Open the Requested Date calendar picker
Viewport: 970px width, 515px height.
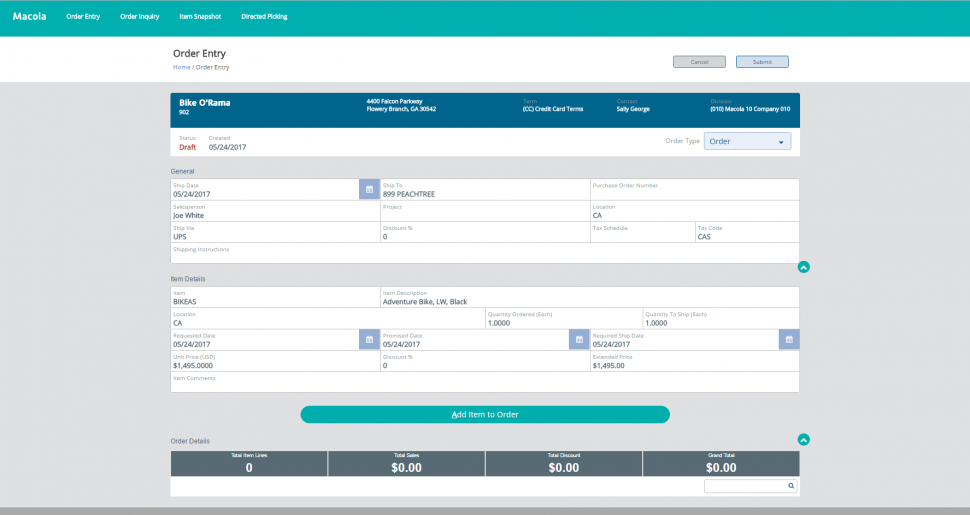click(369, 340)
